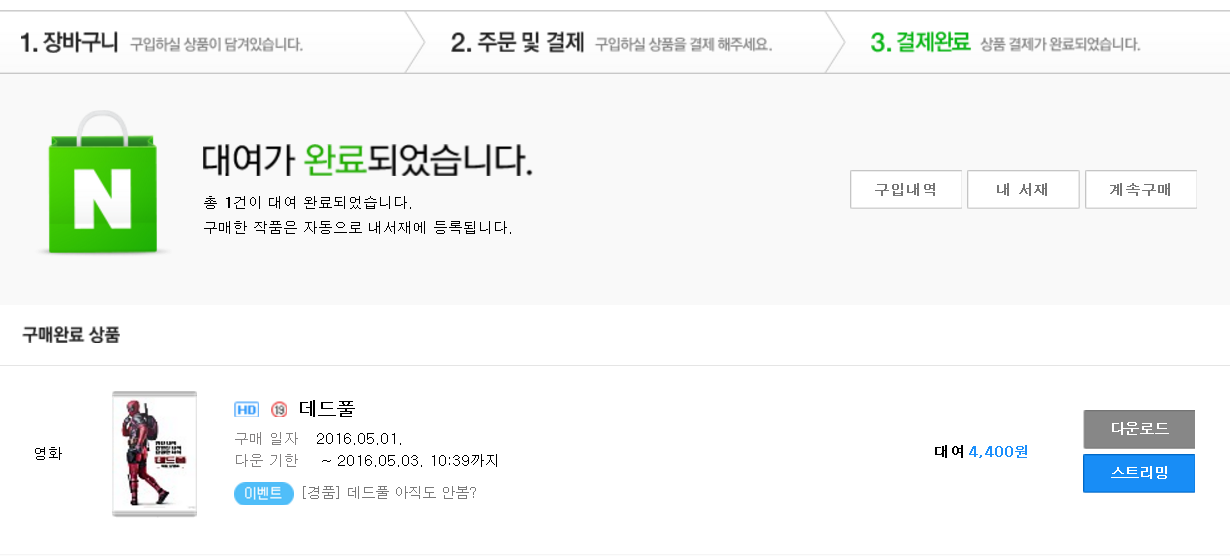Image resolution: width=1230 pixels, height=559 pixels.
Task: Open 구입내역 purchase history
Action: pos(905,189)
